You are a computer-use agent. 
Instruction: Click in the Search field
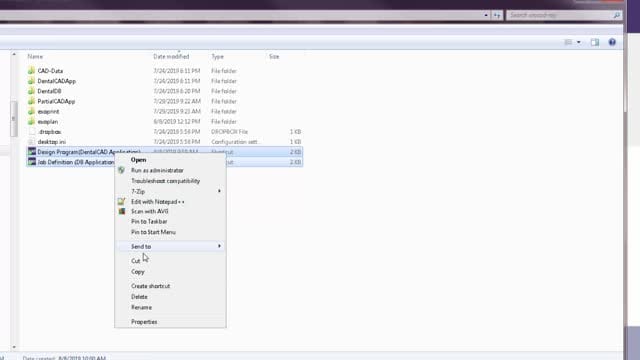point(559,15)
